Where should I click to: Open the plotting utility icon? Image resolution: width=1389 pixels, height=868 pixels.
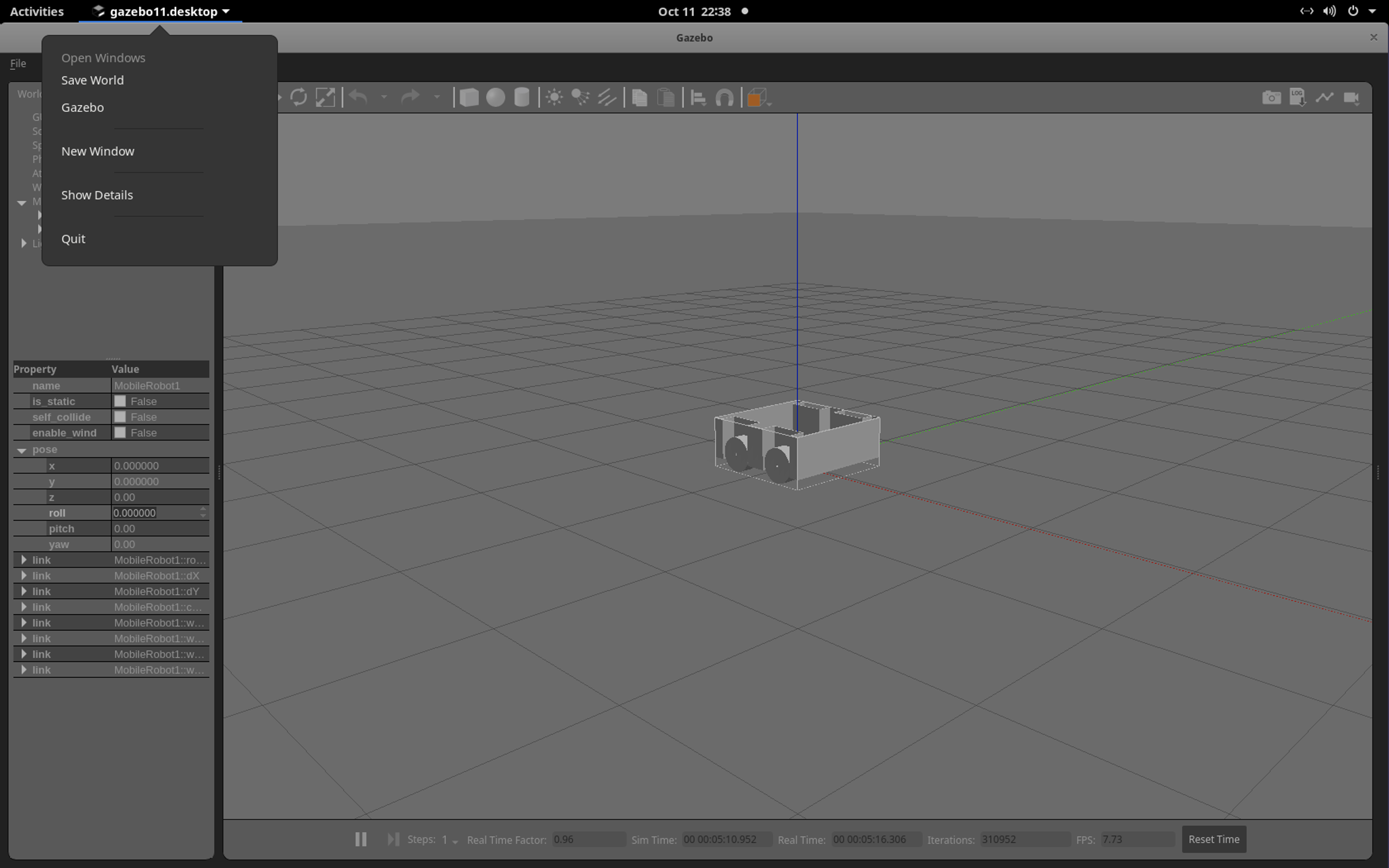pos(1325,97)
